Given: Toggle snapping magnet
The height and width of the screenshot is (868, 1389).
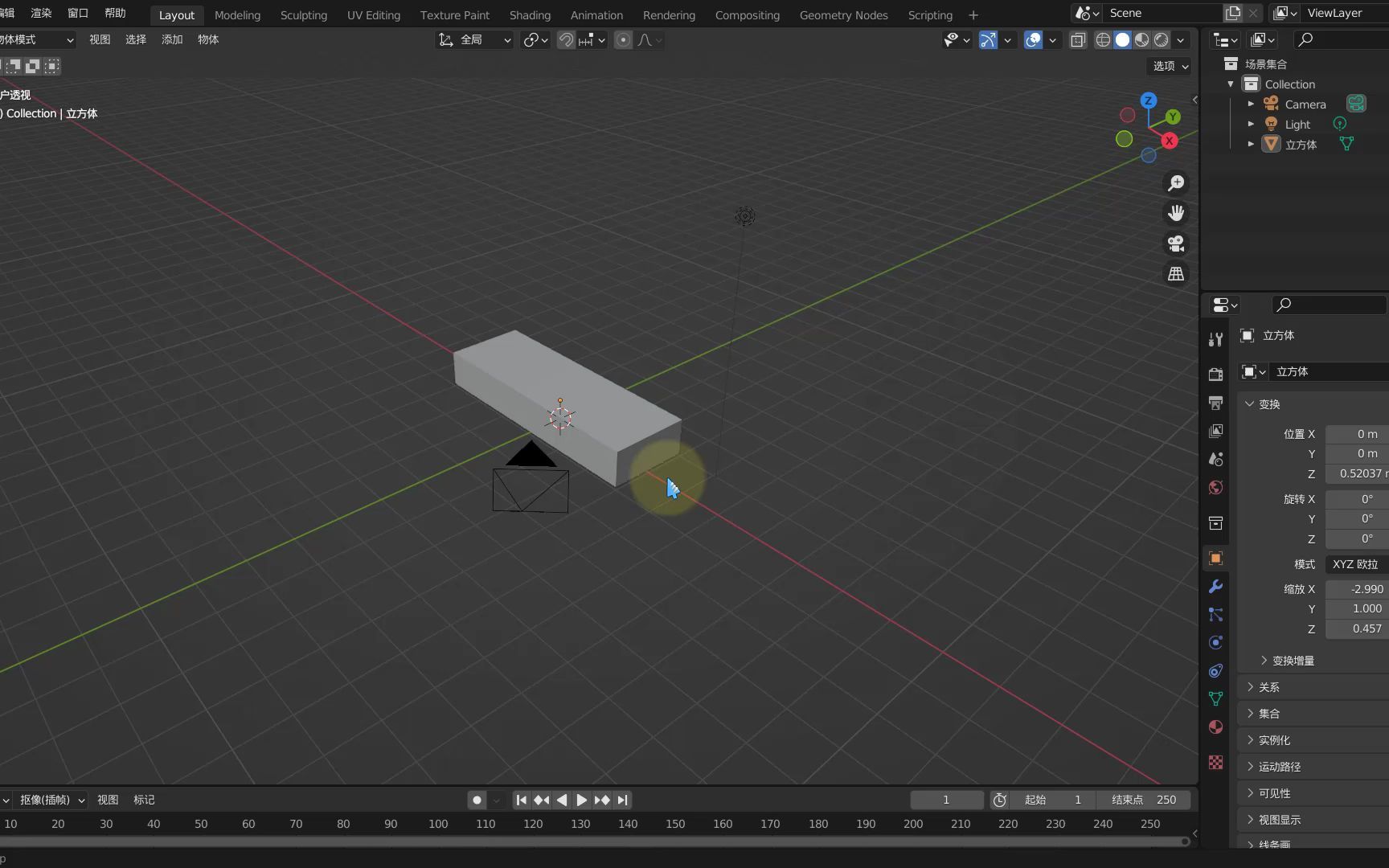Looking at the screenshot, I should [x=566, y=39].
